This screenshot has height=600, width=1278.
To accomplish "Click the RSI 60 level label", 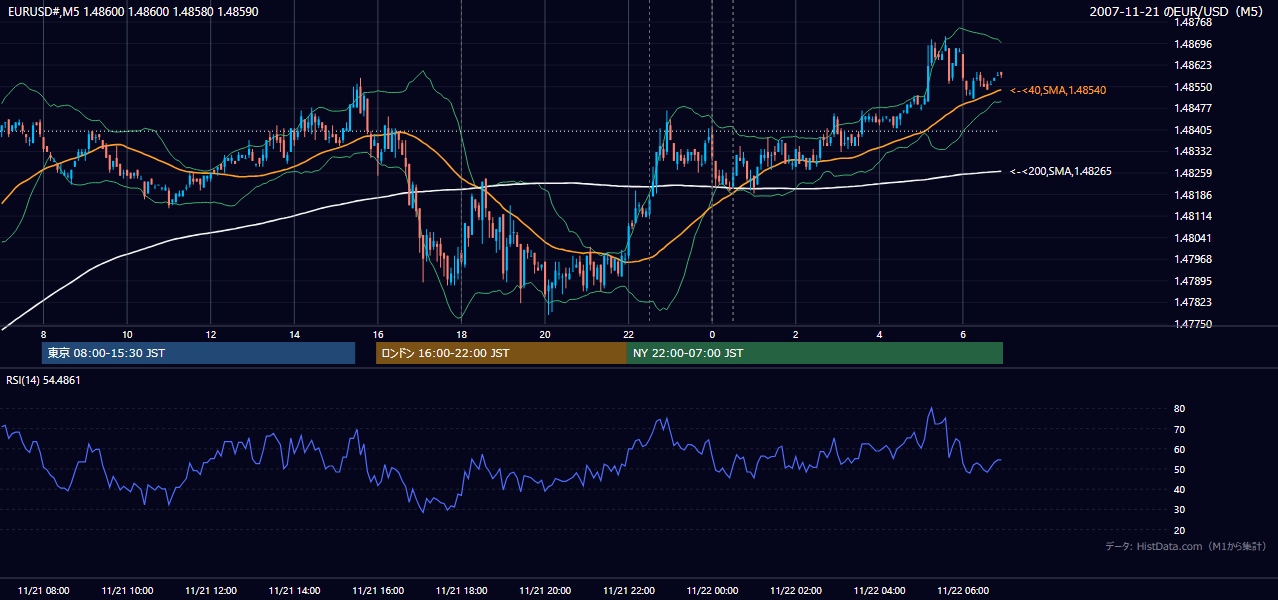I will pyautogui.click(x=1179, y=449).
